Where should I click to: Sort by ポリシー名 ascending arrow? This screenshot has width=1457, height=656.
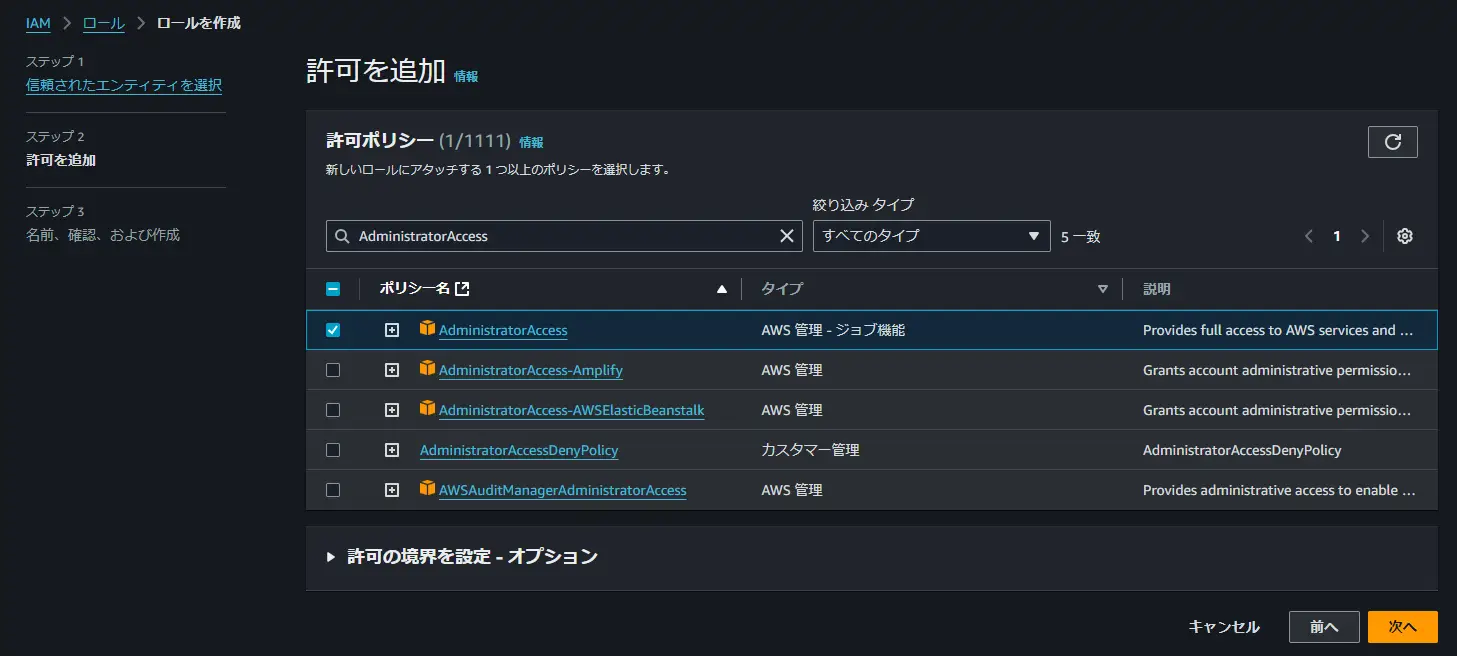pyautogui.click(x=722, y=289)
